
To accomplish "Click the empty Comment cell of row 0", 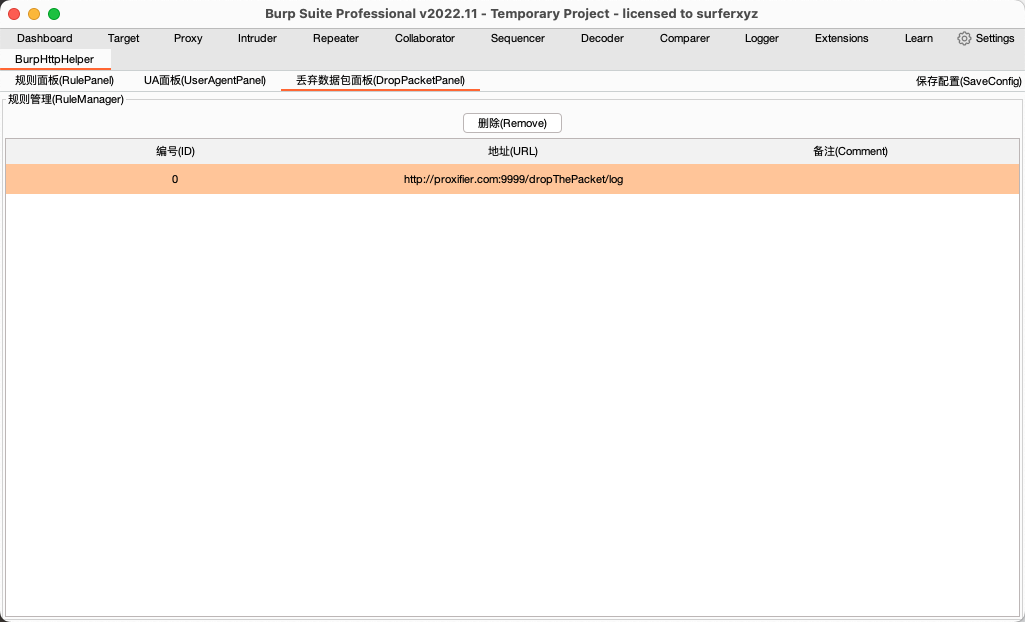I will pos(850,179).
